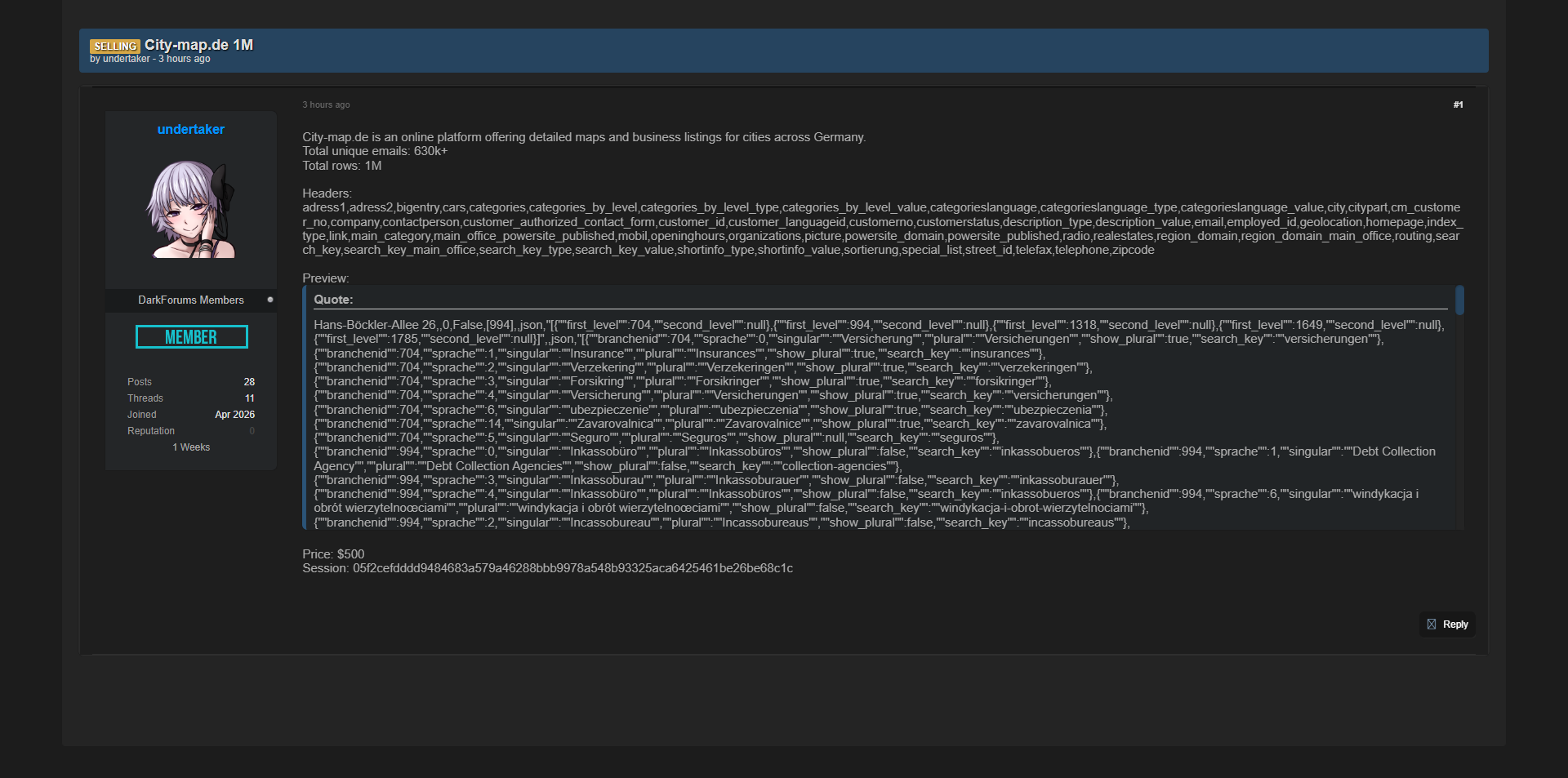Click the teal MEMBER rank badge
The width and height of the screenshot is (1568, 778).
point(191,336)
